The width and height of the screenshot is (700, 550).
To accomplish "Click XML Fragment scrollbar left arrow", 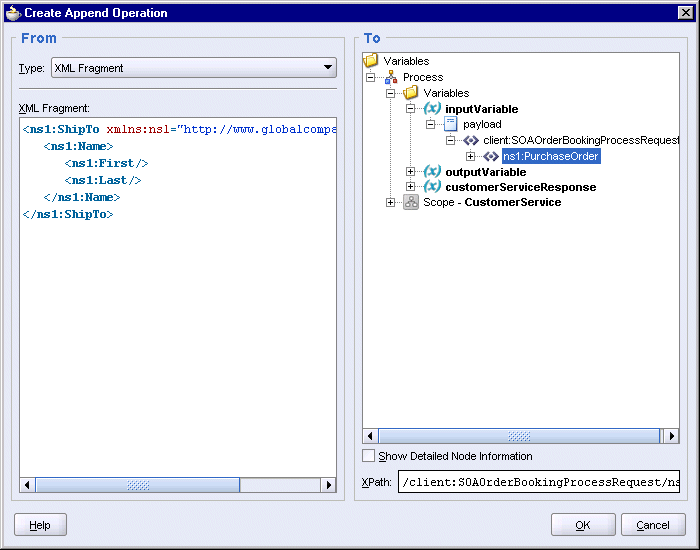I will coord(27,485).
